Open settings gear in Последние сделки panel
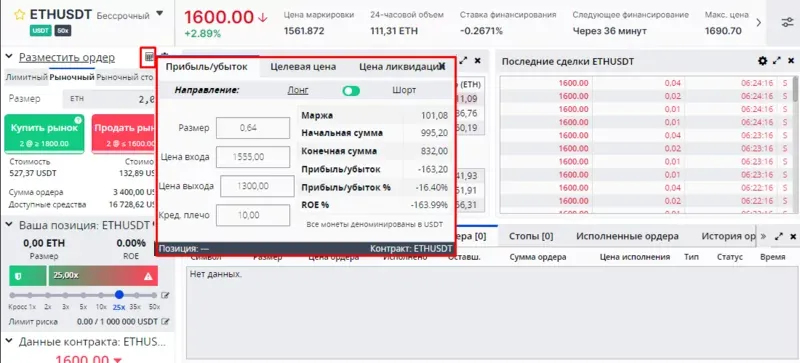This screenshot has width=800, height=363. pos(762,61)
